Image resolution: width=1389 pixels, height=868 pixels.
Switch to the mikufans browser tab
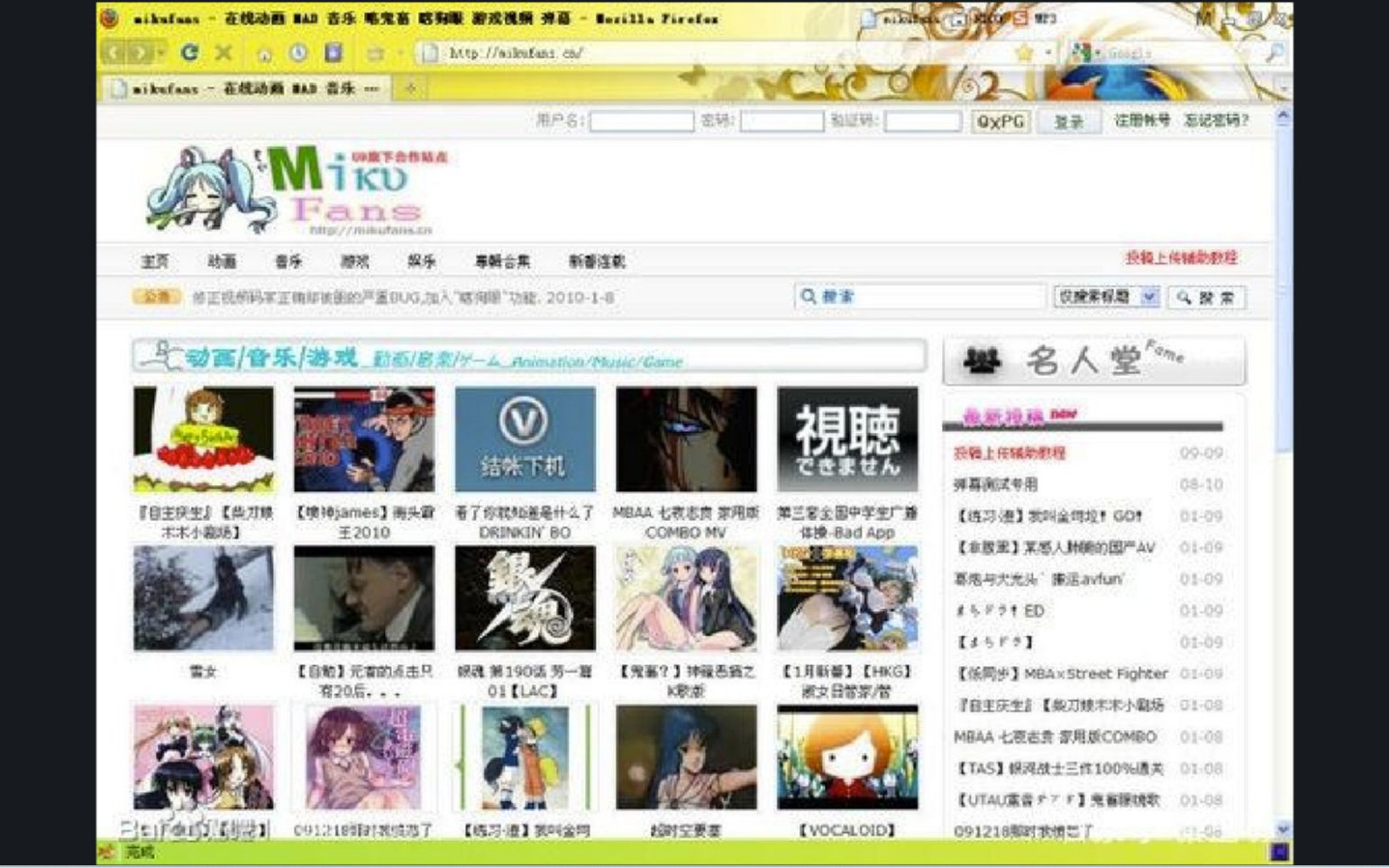245,88
